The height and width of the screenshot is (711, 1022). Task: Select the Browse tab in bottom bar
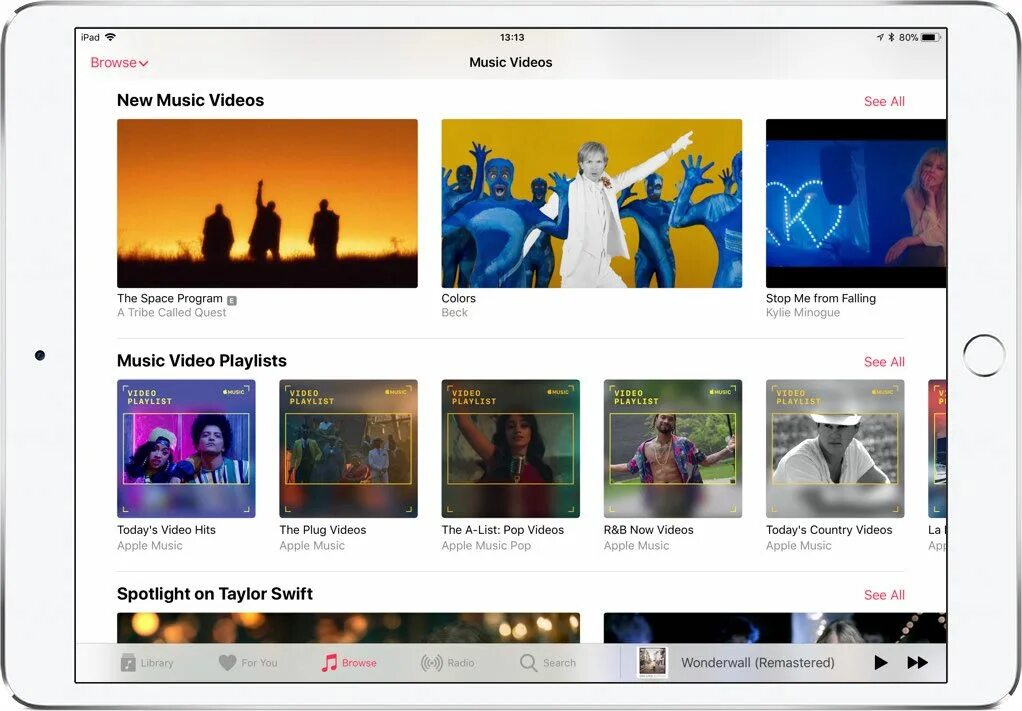(x=349, y=663)
